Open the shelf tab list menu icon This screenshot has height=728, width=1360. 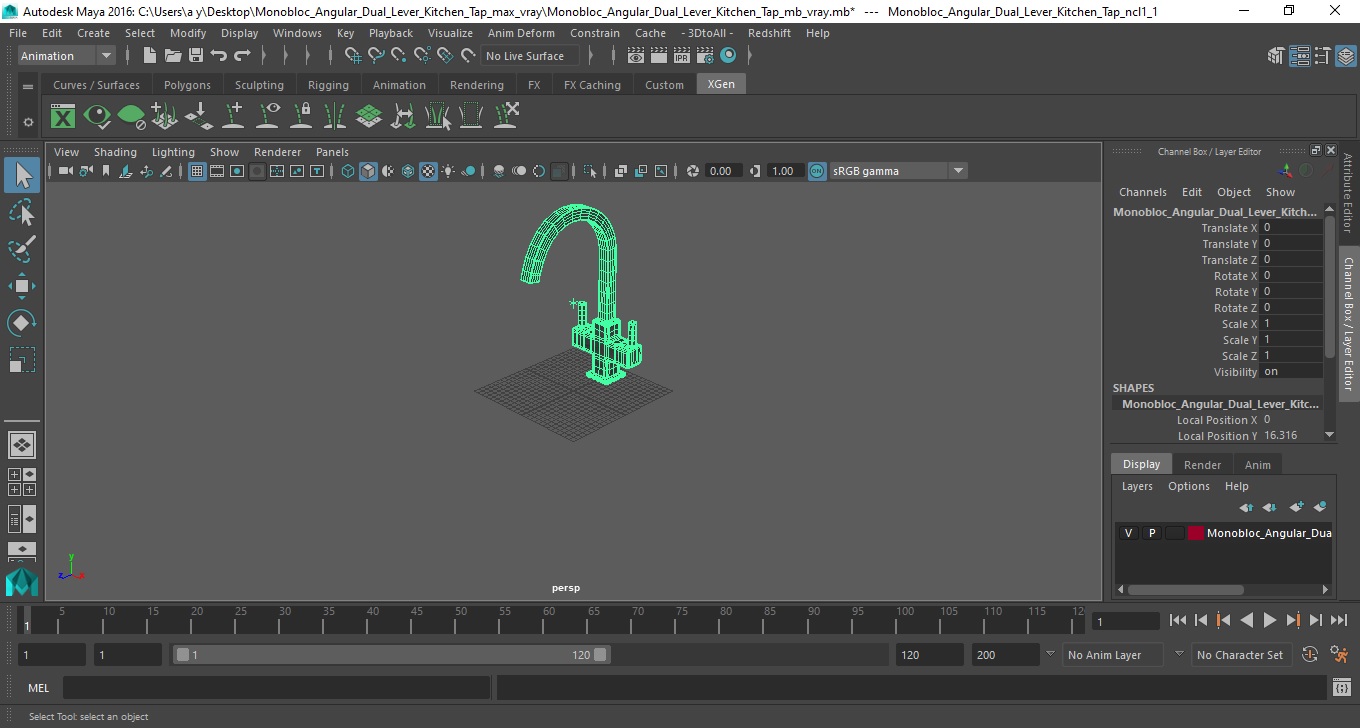click(28, 87)
